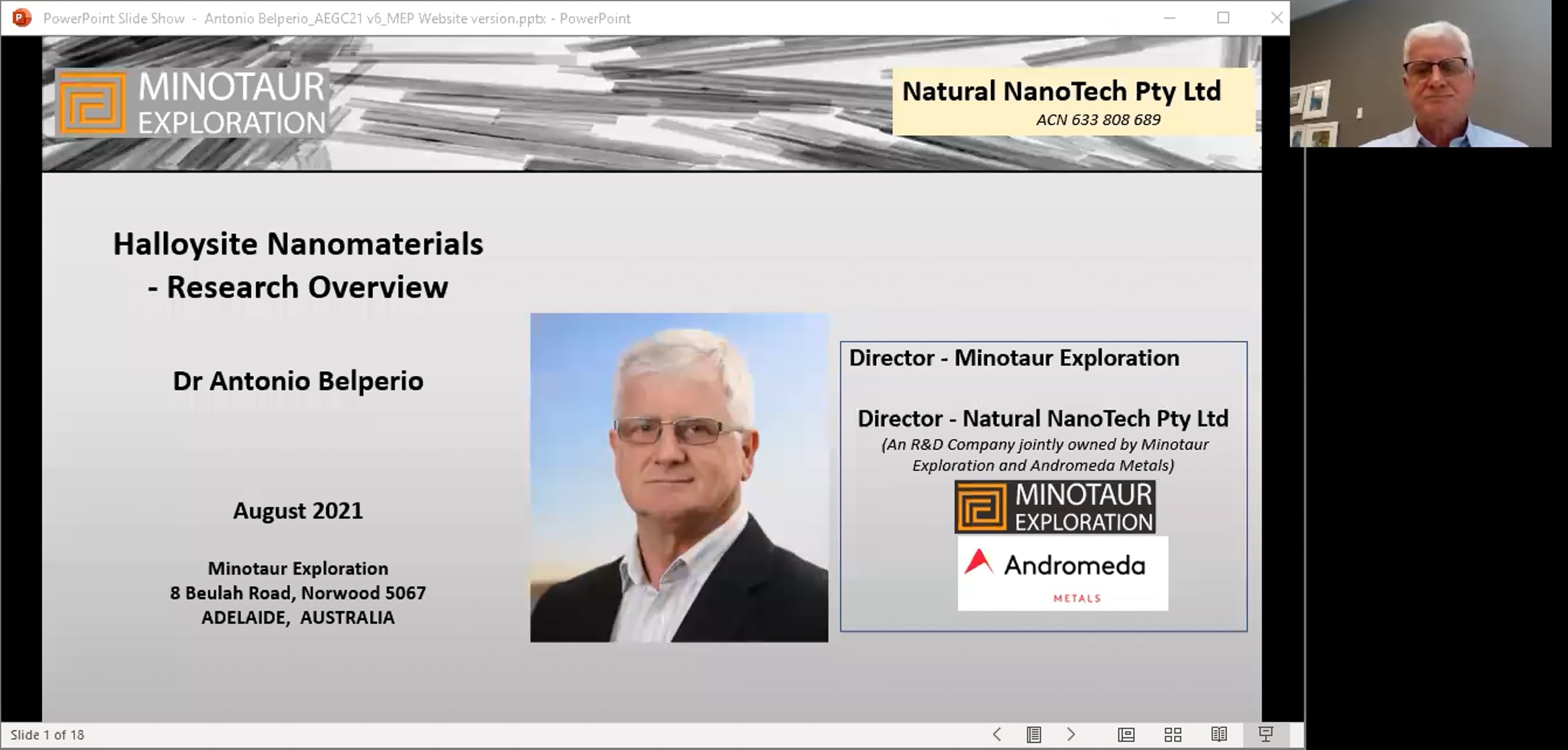Screen dimensions: 1568x750
Task: Click the 'Dr Antonio Belperio' name text
Action: coord(298,381)
